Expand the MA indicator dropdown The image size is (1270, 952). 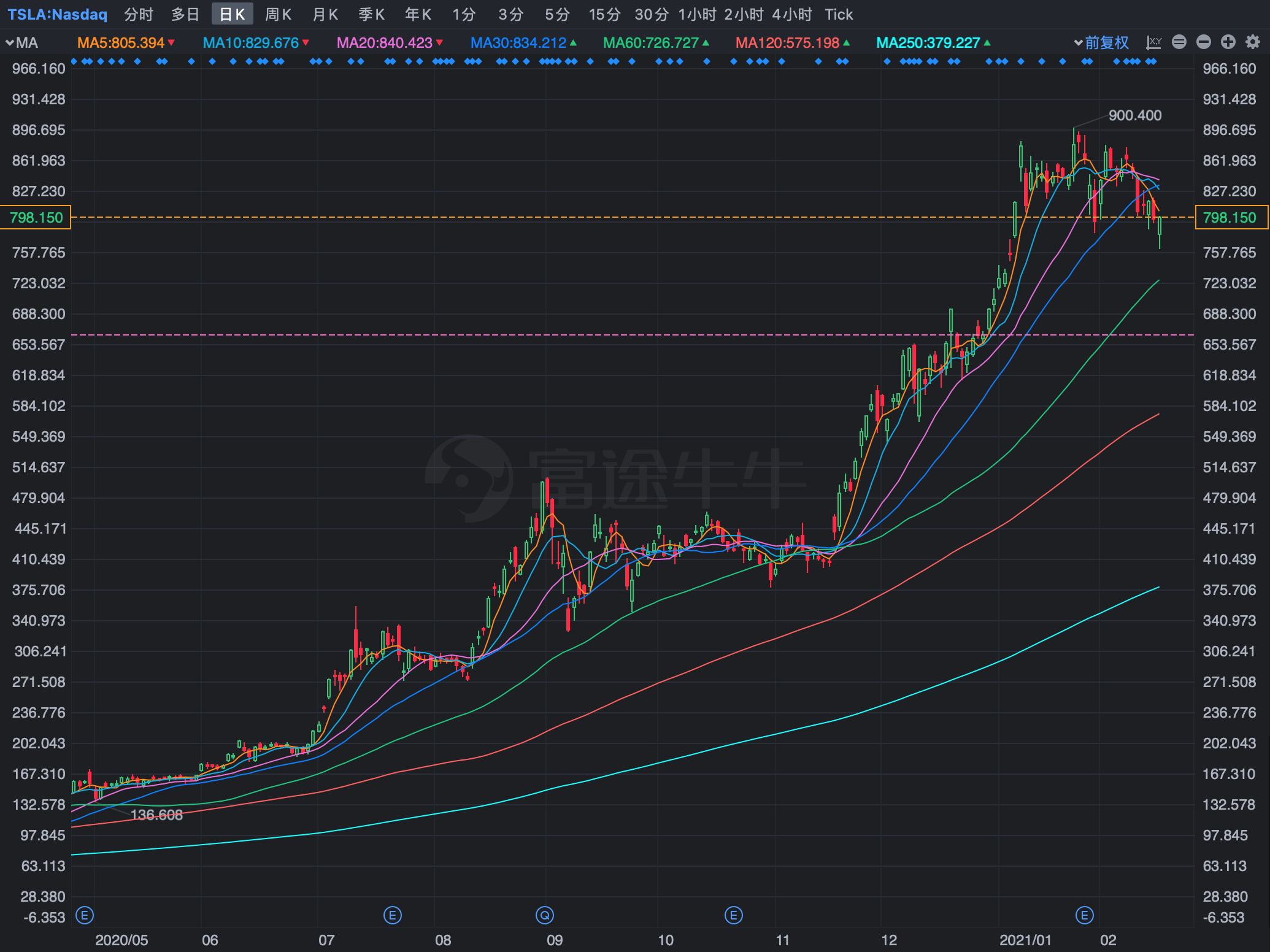coord(22,43)
